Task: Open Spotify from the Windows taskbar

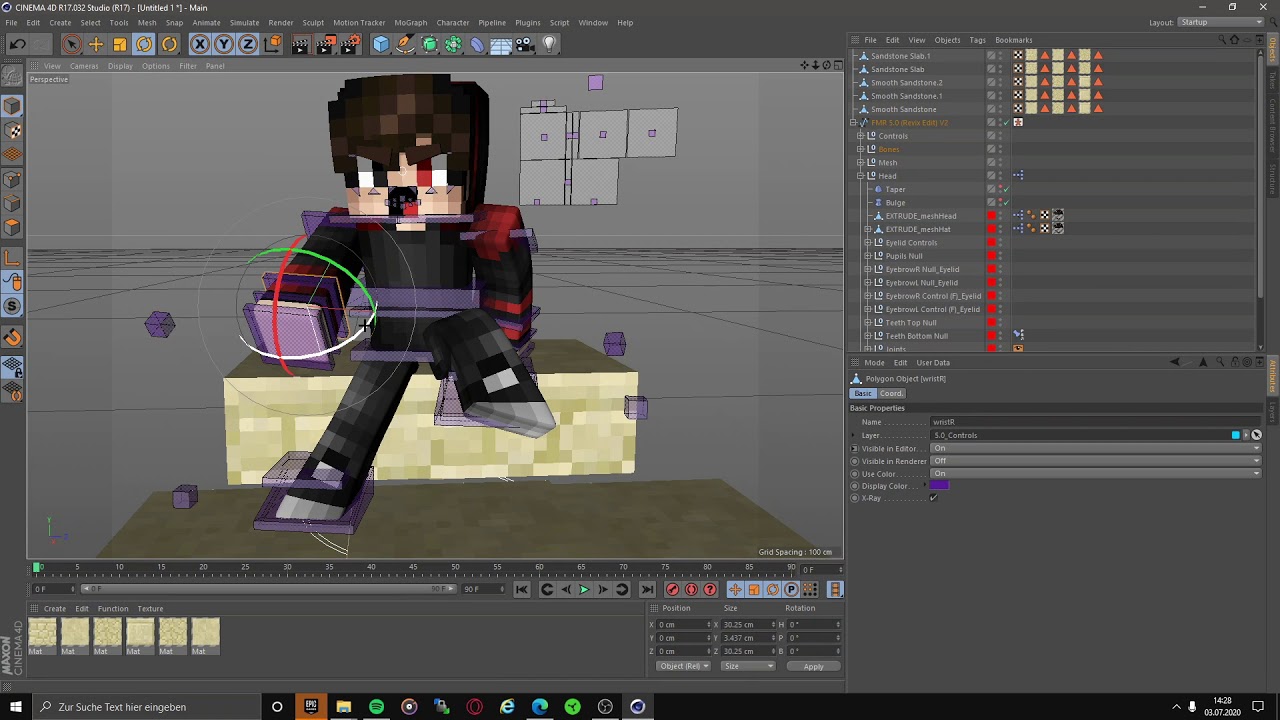Action: coord(376,707)
